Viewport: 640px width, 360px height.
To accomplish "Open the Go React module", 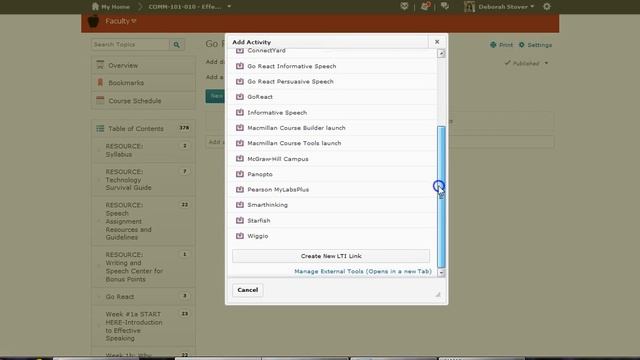I will [x=143, y=297].
